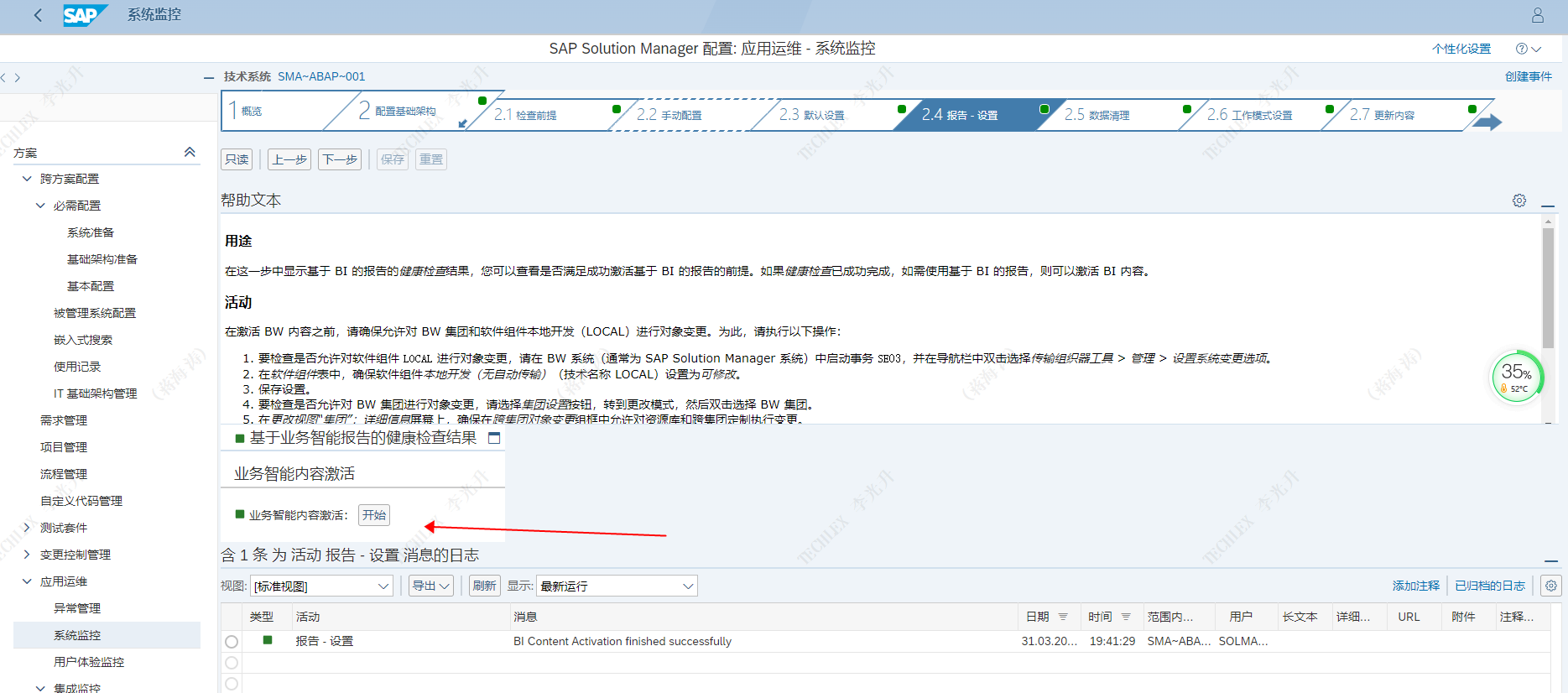This screenshot has width=1568, height=693.
Task: Click the SAP logo
Action: point(85,15)
